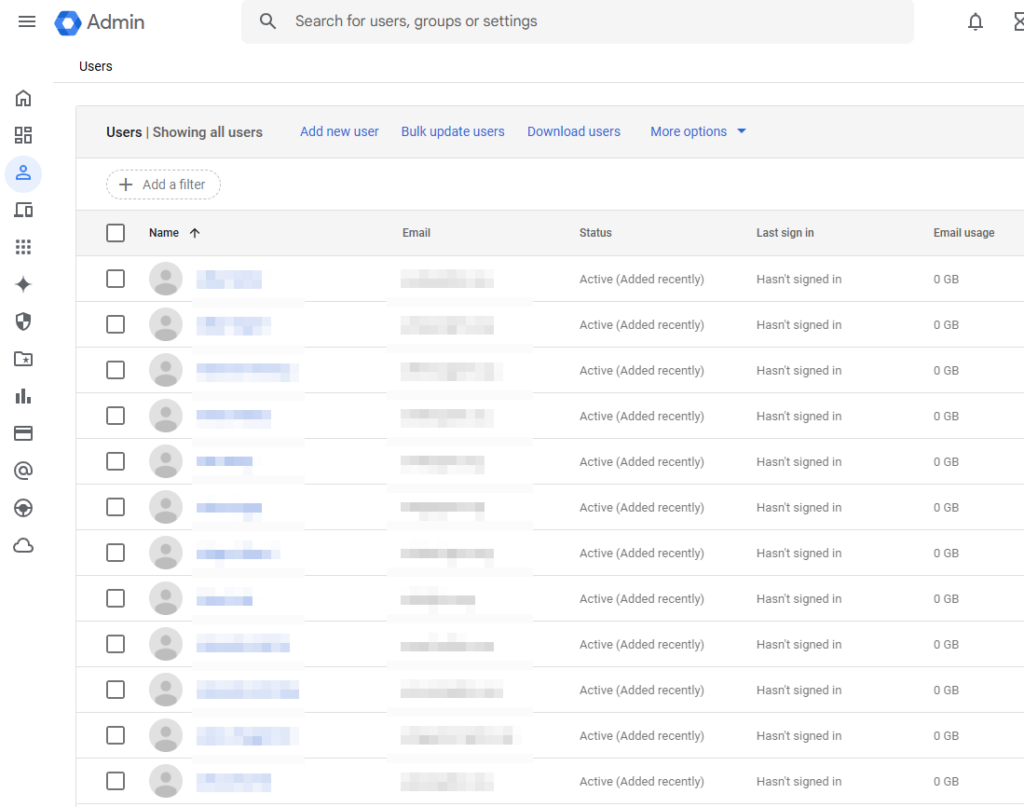Click the Add a filter chip
Image resolution: width=1024 pixels, height=807 pixels.
coord(163,184)
